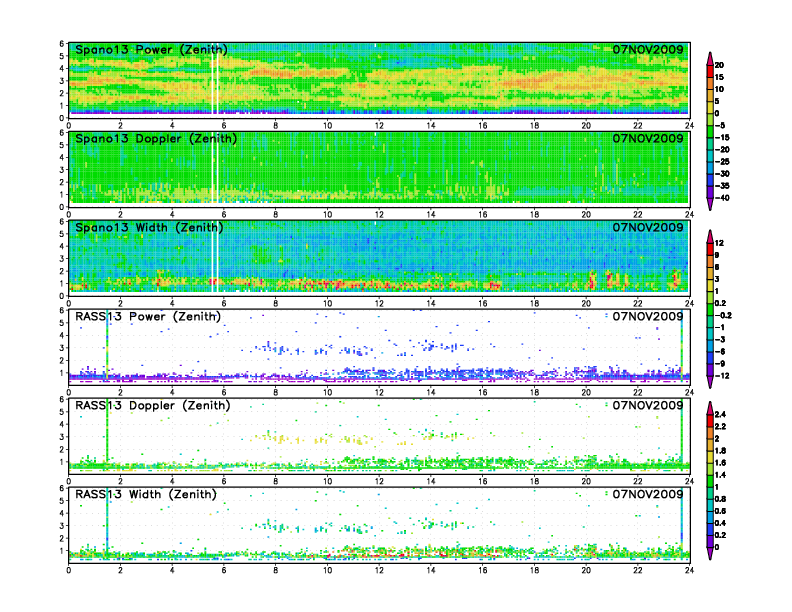Click hour "12" on the RASS13 Width x-axis
This screenshot has height=612, width=792.
[379, 570]
